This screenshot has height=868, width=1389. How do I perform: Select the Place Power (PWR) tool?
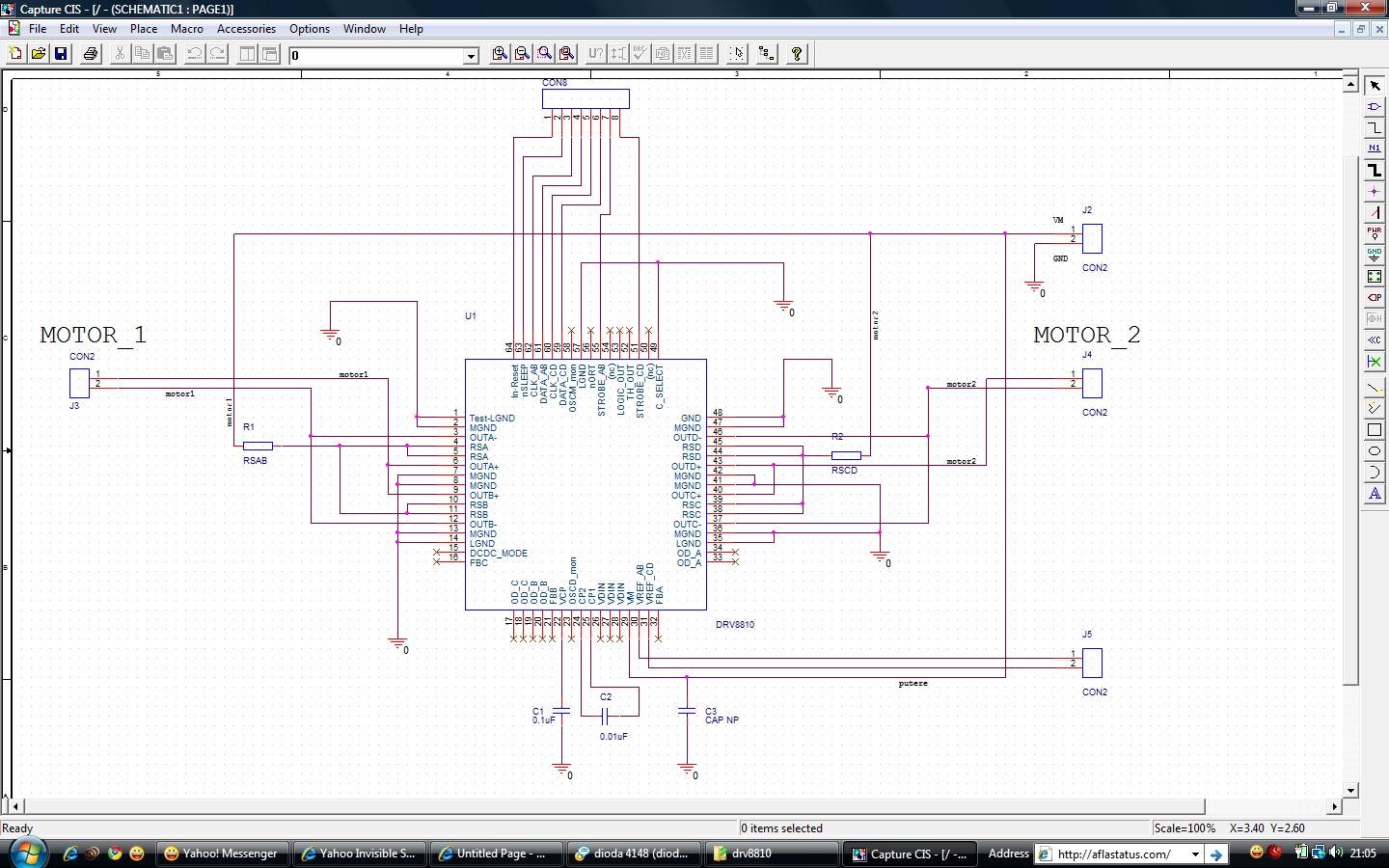[1375, 233]
